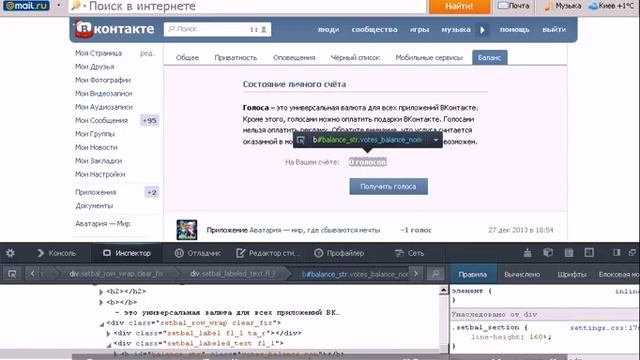Click picker icon in element tooltip
The image size is (640, 360).
tap(301, 140)
